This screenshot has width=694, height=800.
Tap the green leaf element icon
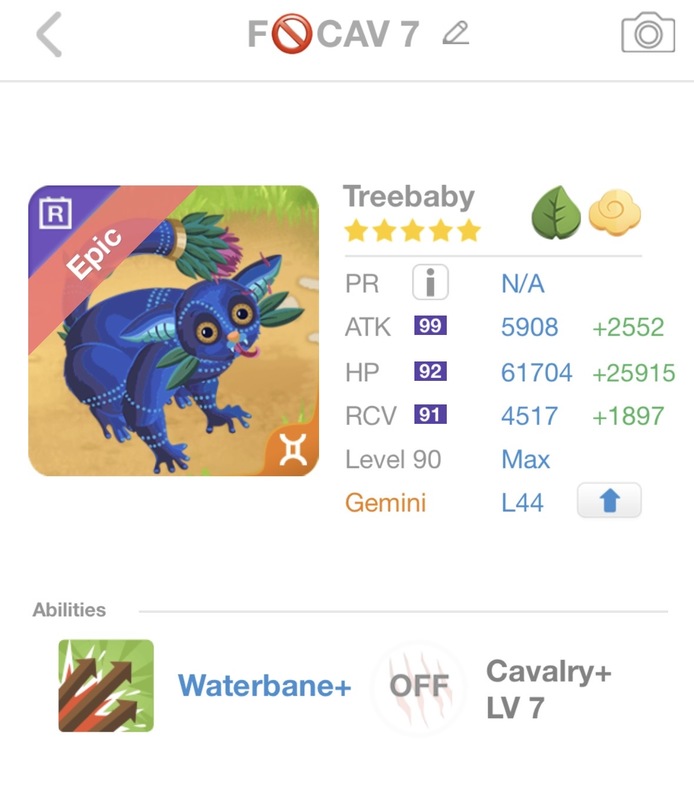tap(555, 213)
